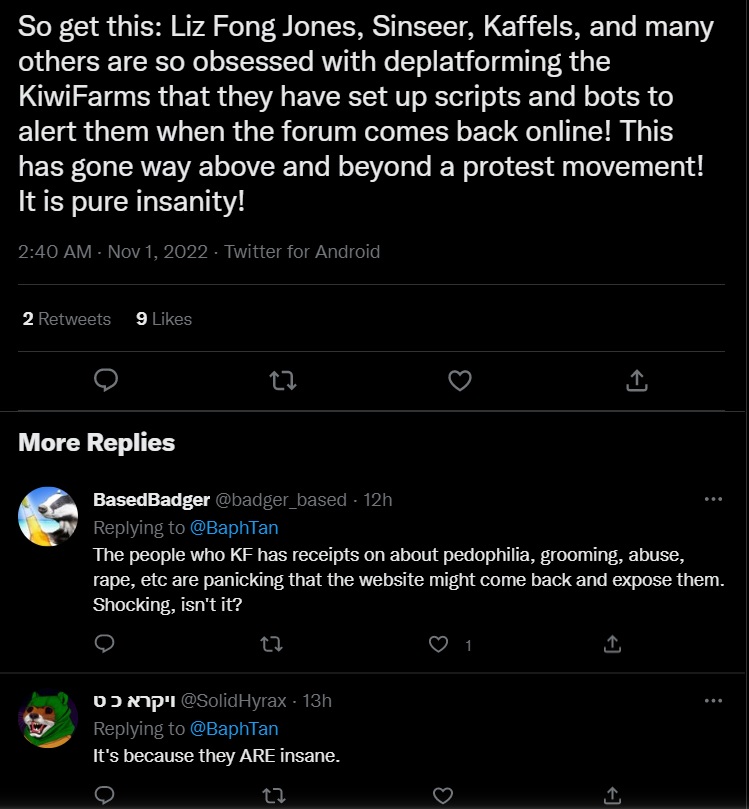Open @BaphTan mention in BasedBadger's reply
The image size is (749, 809).
(234, 528)
